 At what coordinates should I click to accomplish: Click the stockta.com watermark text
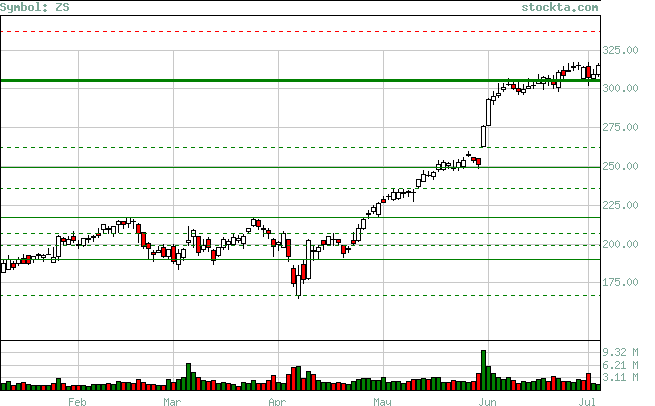pos(560,7)
